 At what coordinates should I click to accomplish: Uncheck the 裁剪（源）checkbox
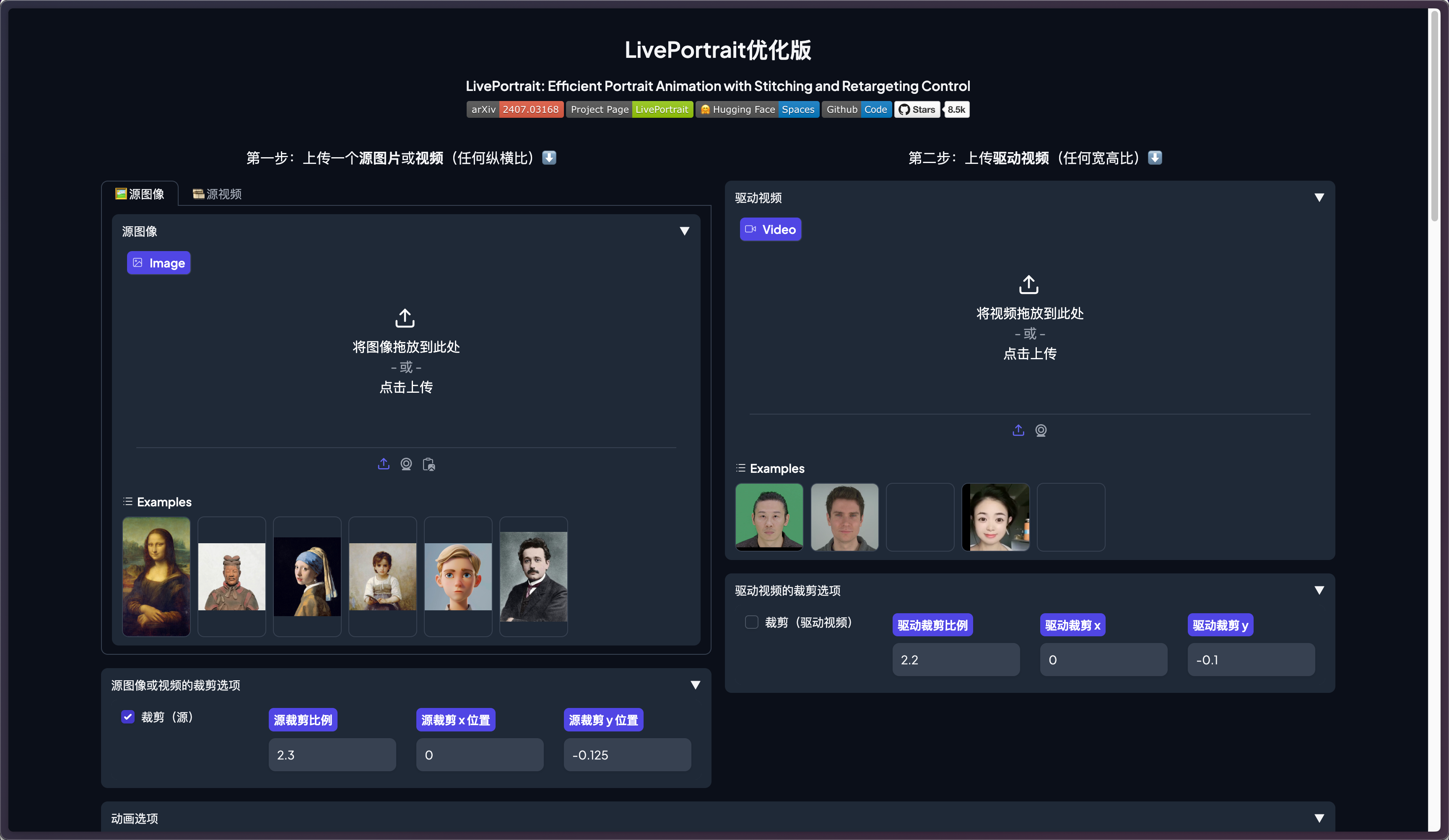(127, 716)
